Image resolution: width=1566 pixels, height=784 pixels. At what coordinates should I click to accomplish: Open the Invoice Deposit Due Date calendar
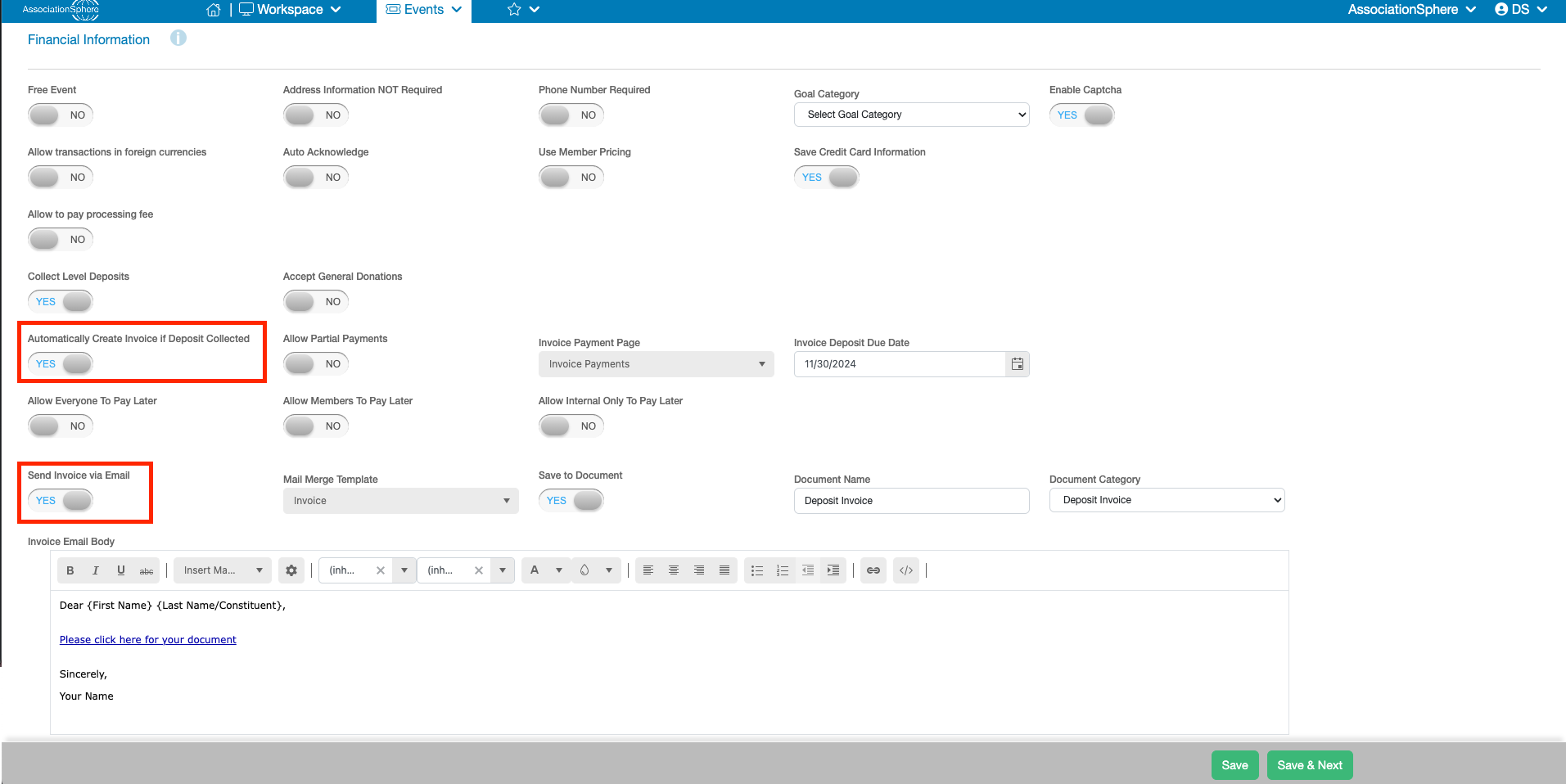click(x=1017, y=364)
